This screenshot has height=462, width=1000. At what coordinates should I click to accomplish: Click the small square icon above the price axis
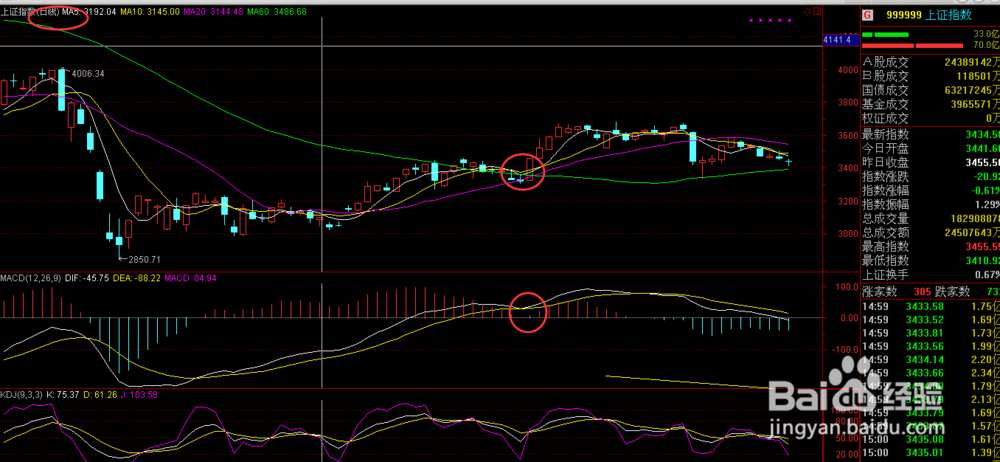point(816,11)
